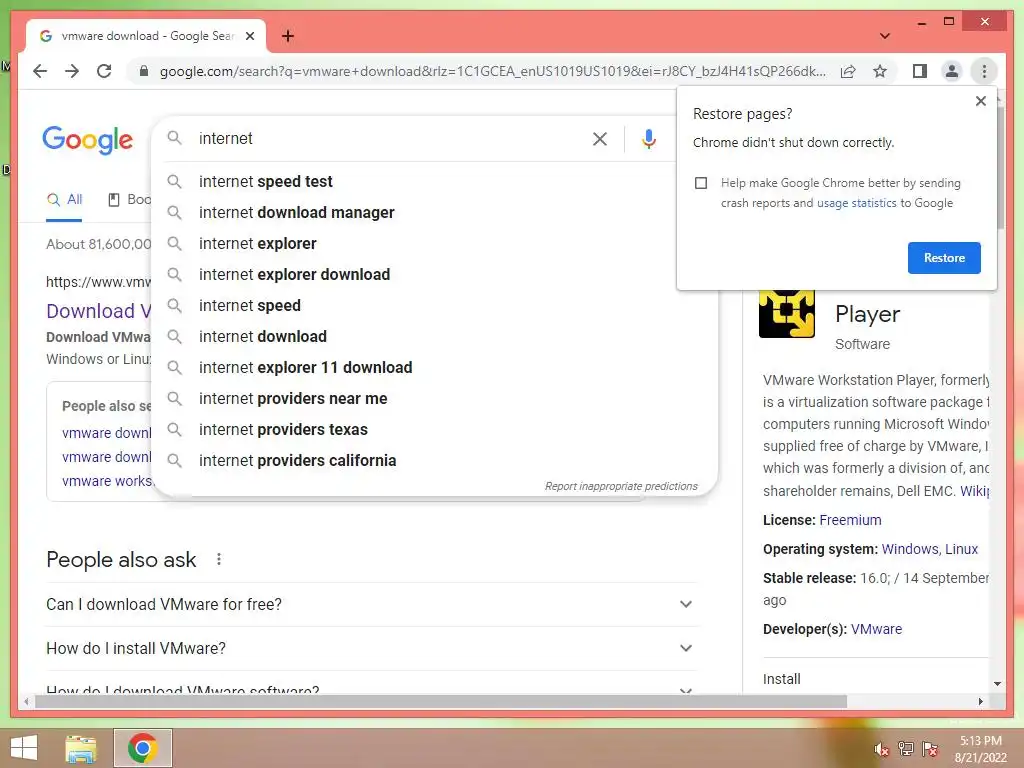Image resolution: width=1024 pixels, height=768 pixels.
Task: Choose internet providers california suggestion
Action: pyautogui.click(x=434, y=460)
